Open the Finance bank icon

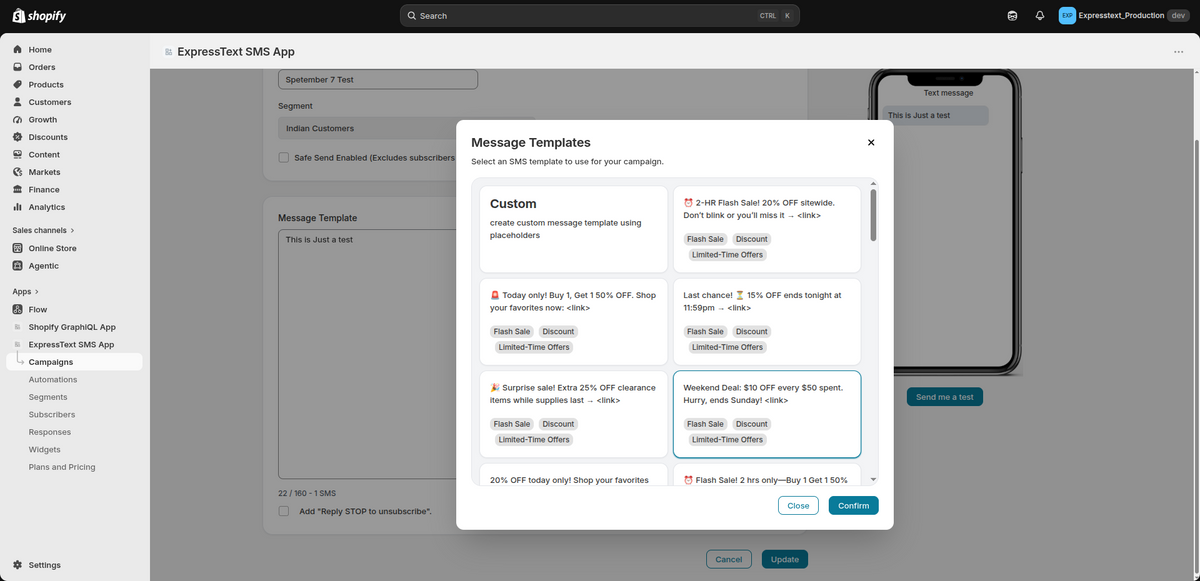pyautogui.click(x=18, y=190)
